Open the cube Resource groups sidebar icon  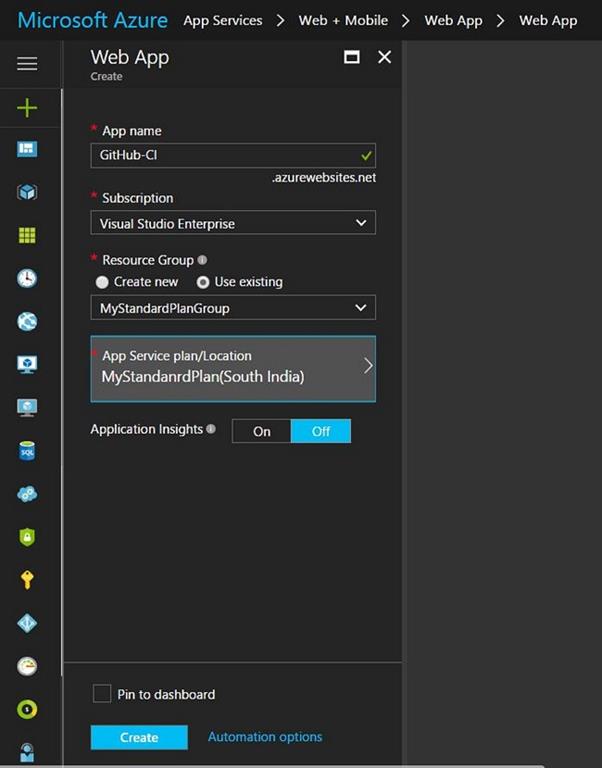27,192
